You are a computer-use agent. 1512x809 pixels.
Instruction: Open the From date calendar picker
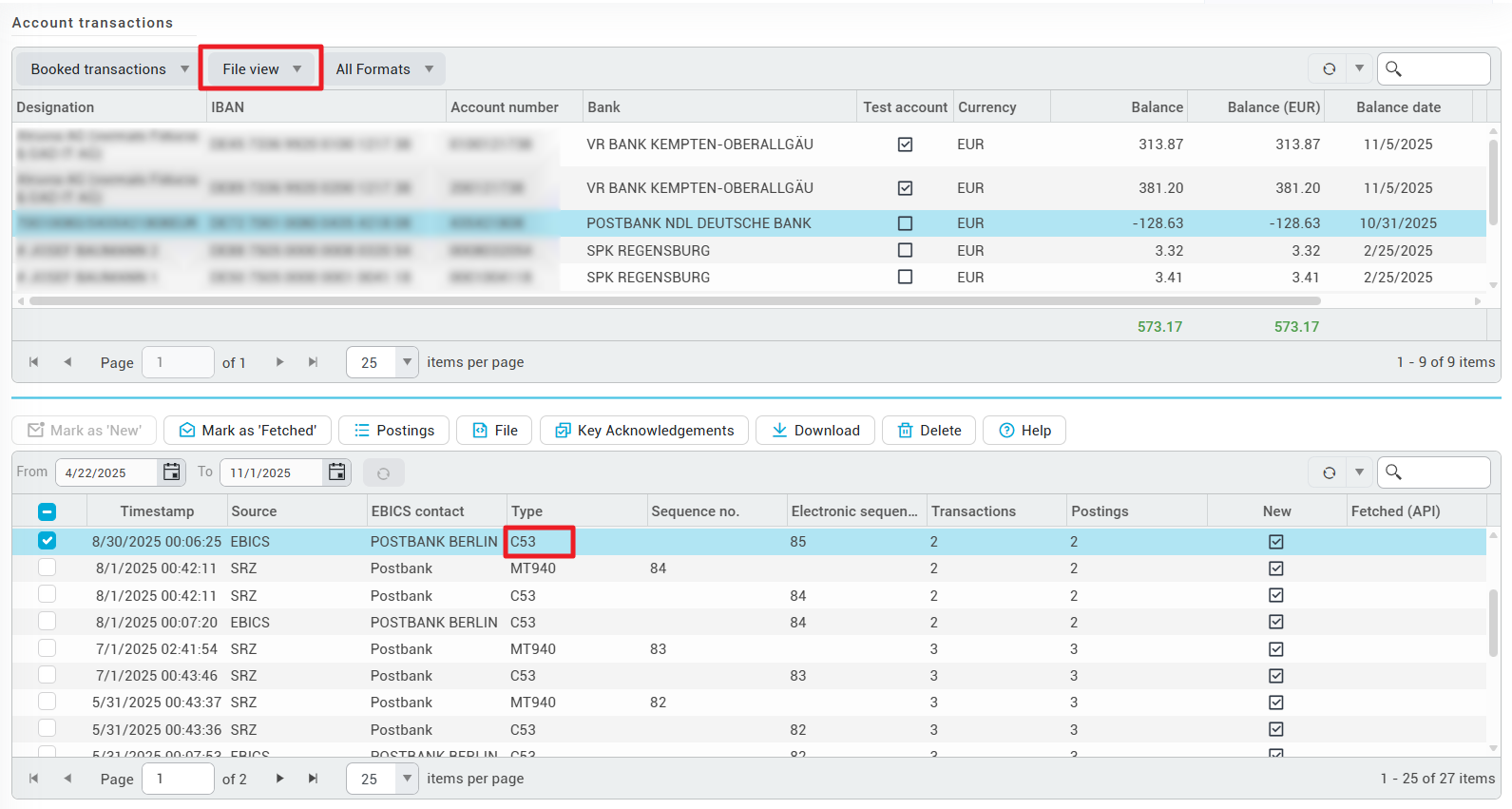[x=171, y=472]
